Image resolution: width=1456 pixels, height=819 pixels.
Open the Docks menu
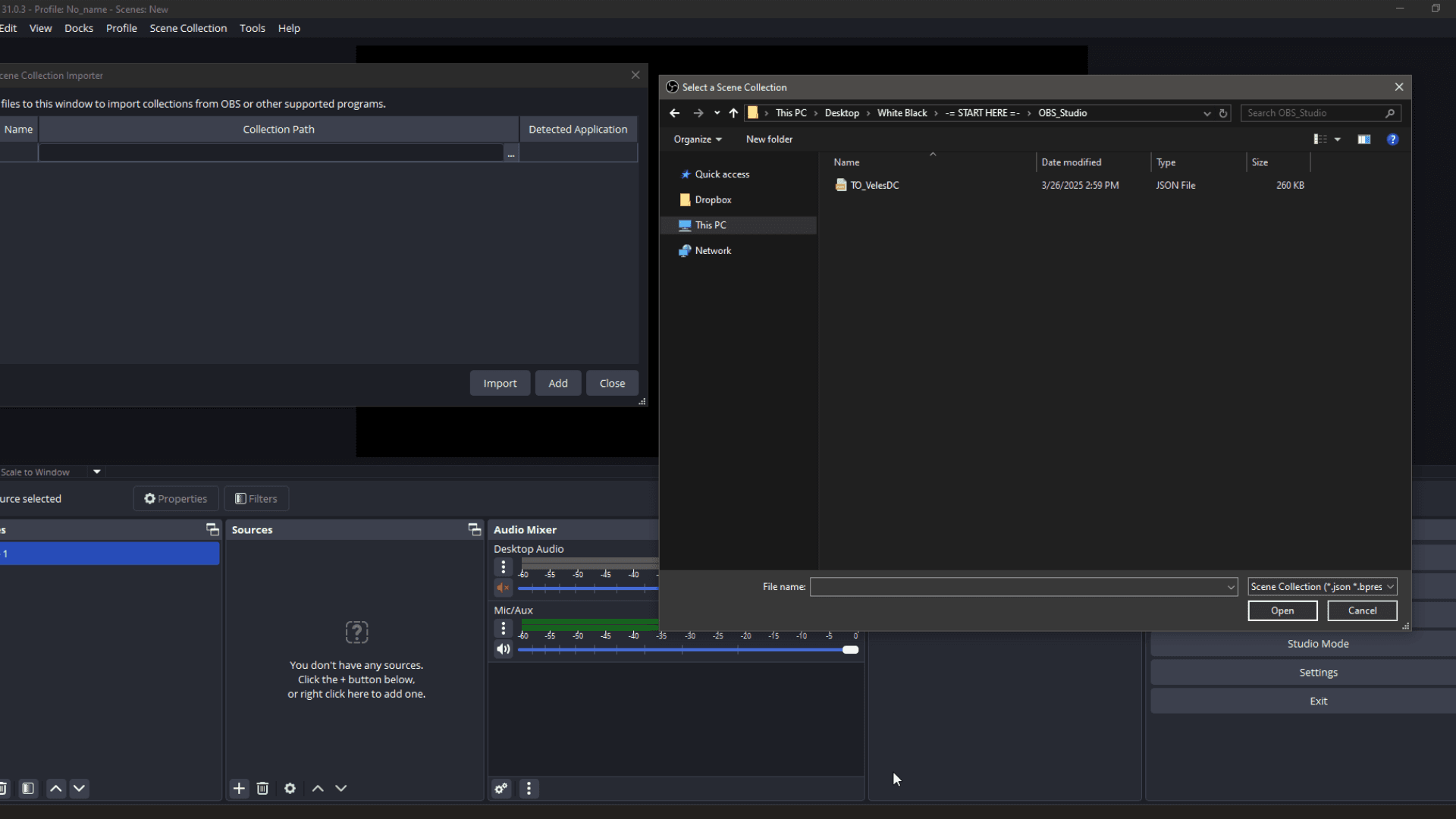(x=79, y=28)
